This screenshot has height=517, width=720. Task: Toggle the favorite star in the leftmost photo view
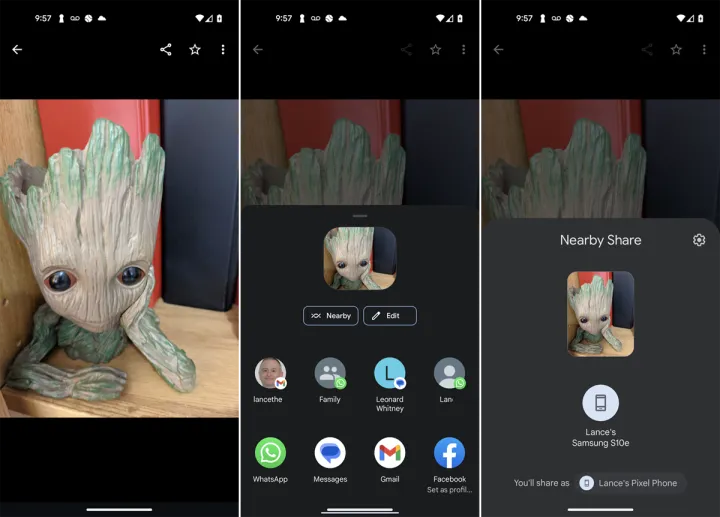(x=195, y=50)
